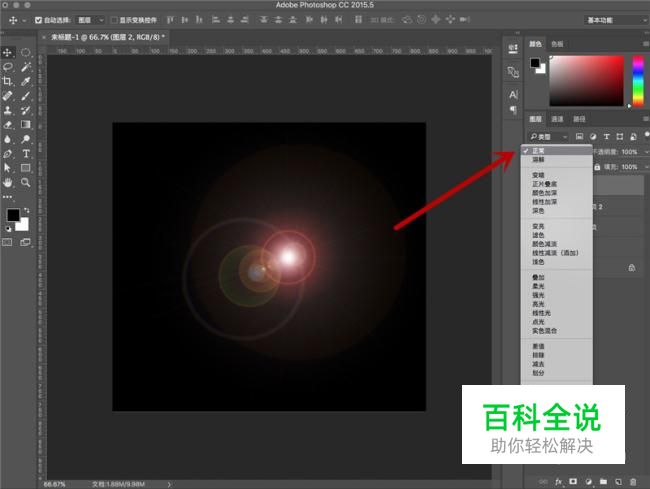Image resolution: width=650 pixels, height=489 pixels.
Task: Select the Eraser tool
Action: [7, 125]
